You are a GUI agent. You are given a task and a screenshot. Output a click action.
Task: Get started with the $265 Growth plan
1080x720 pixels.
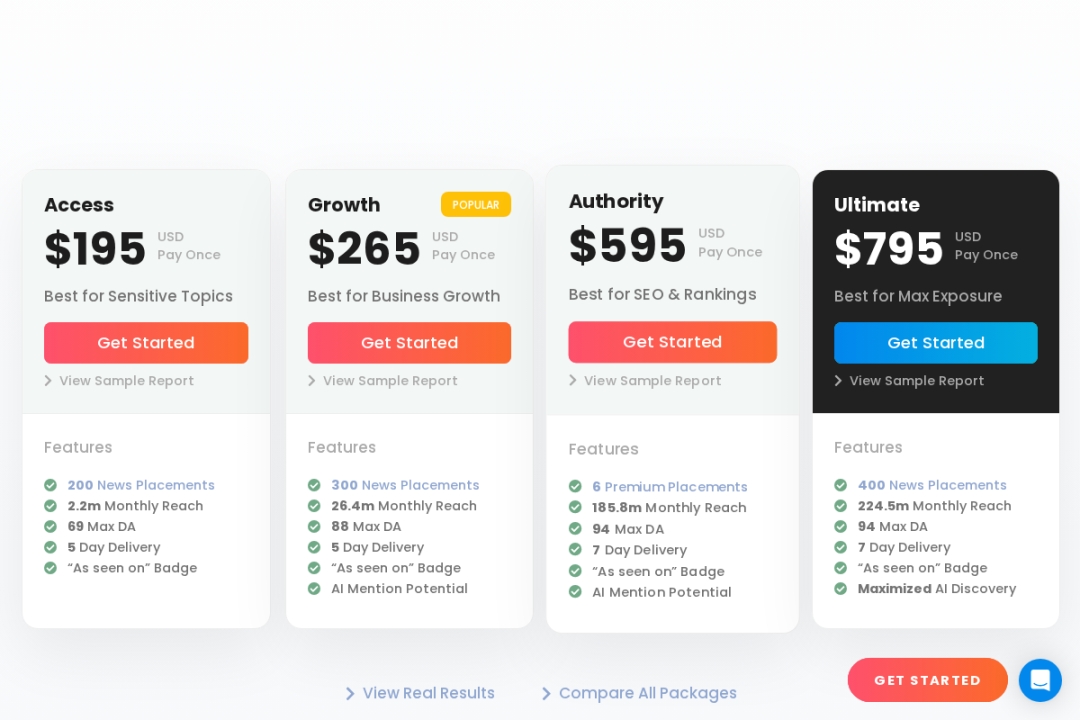pyautogui.click(x=409, y=343)
